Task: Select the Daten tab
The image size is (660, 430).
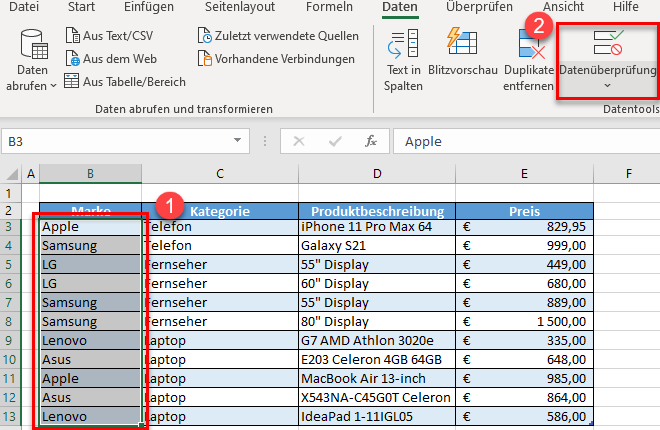Action: click(400, 7)
